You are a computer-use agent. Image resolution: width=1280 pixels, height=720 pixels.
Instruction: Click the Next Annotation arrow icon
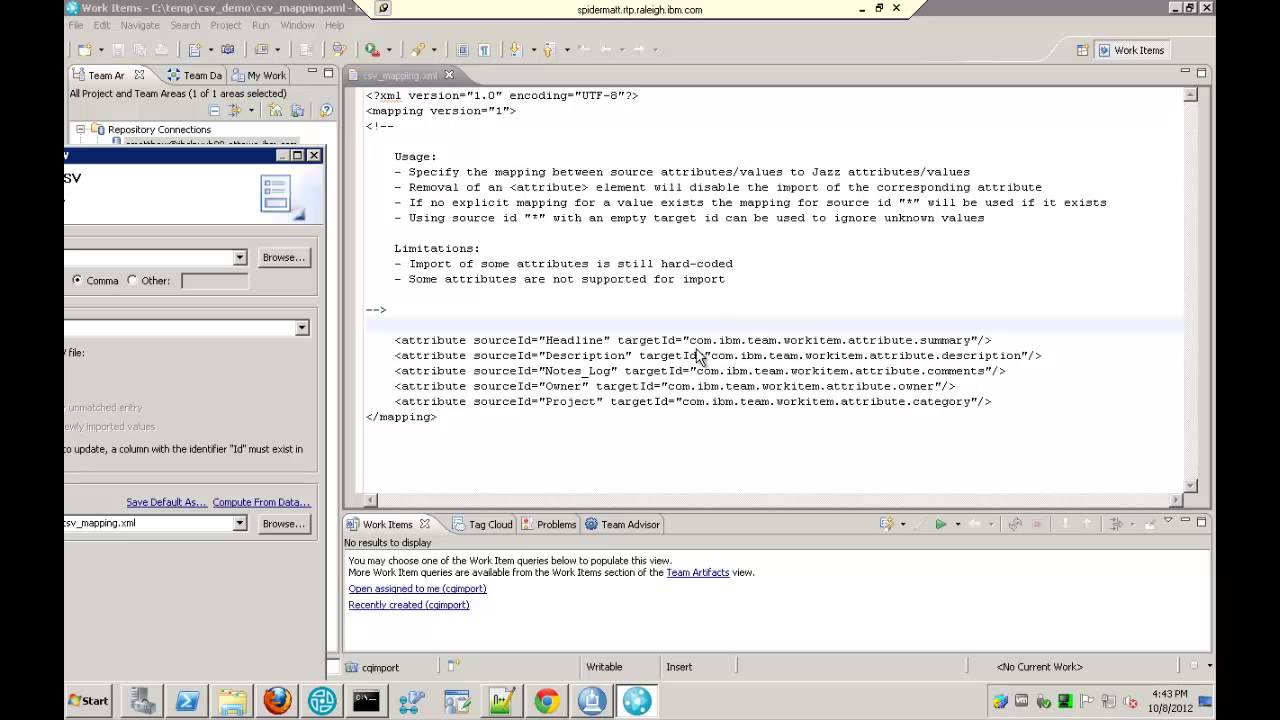pyautogui.click(x=516, y=50)
